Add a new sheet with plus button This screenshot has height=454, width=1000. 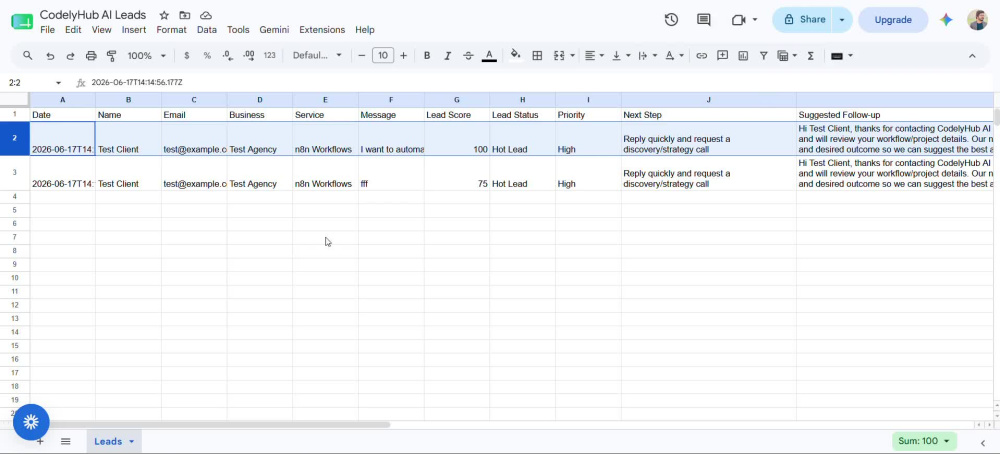pyautogui.click(x=40, y=441)
